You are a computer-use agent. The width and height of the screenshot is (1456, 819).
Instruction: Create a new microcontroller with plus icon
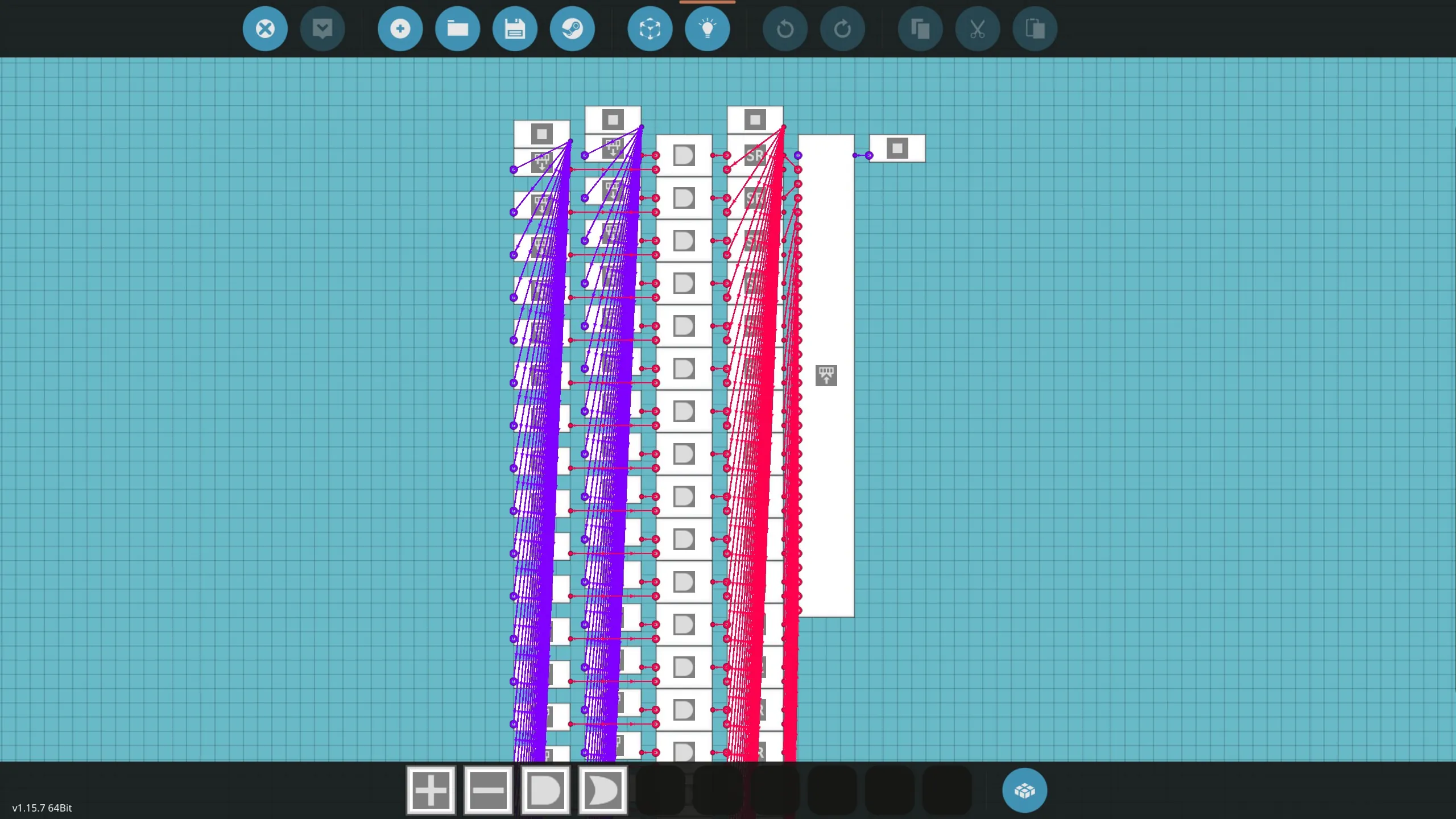[400, 28]
